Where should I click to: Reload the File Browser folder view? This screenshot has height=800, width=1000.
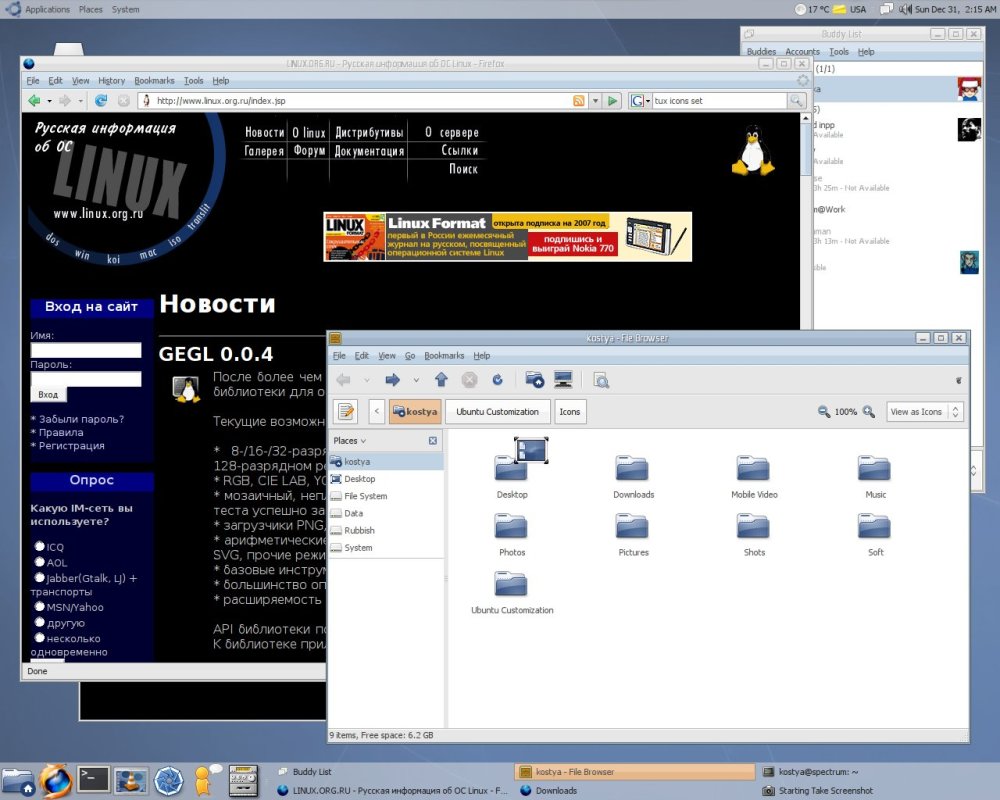click(497, 380)
